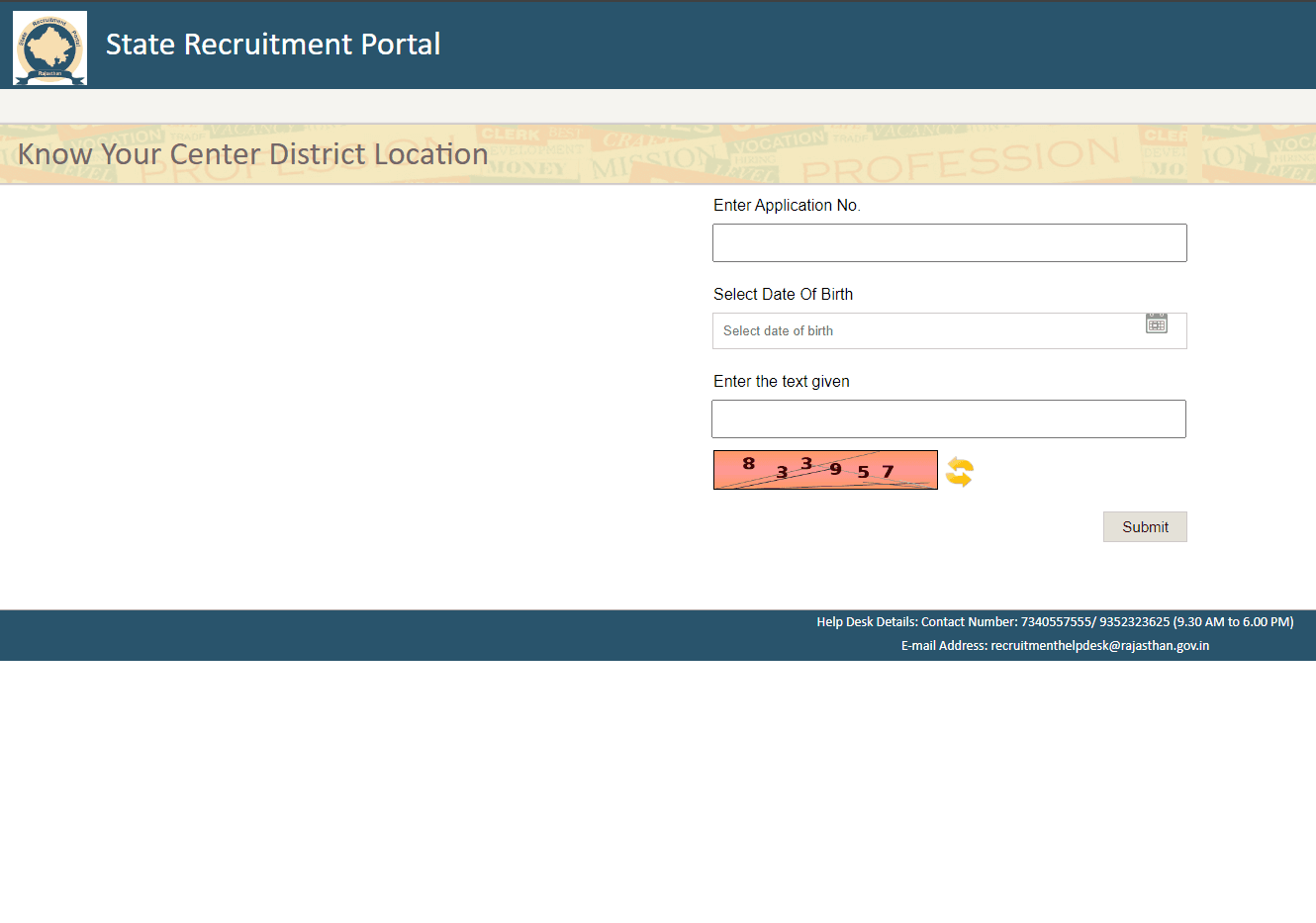The width and height of the screenshot is (1316, 923).
Task: Click the 'Know Your Center District Location' heading
Action: 253,154
